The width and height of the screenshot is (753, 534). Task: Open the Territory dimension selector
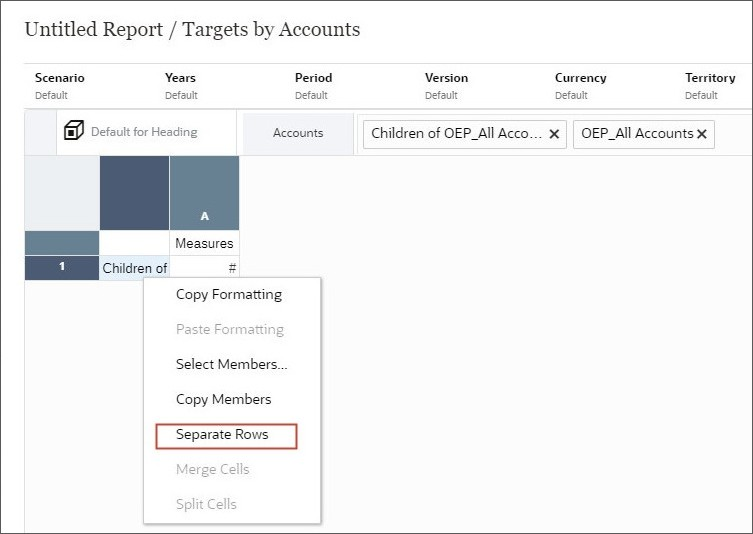(x=710, y=86)
